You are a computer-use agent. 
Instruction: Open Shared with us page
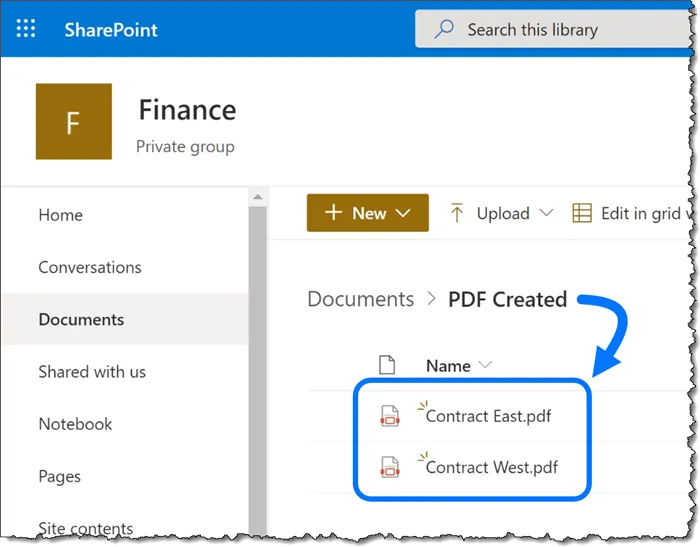click(x=92, y=372)
